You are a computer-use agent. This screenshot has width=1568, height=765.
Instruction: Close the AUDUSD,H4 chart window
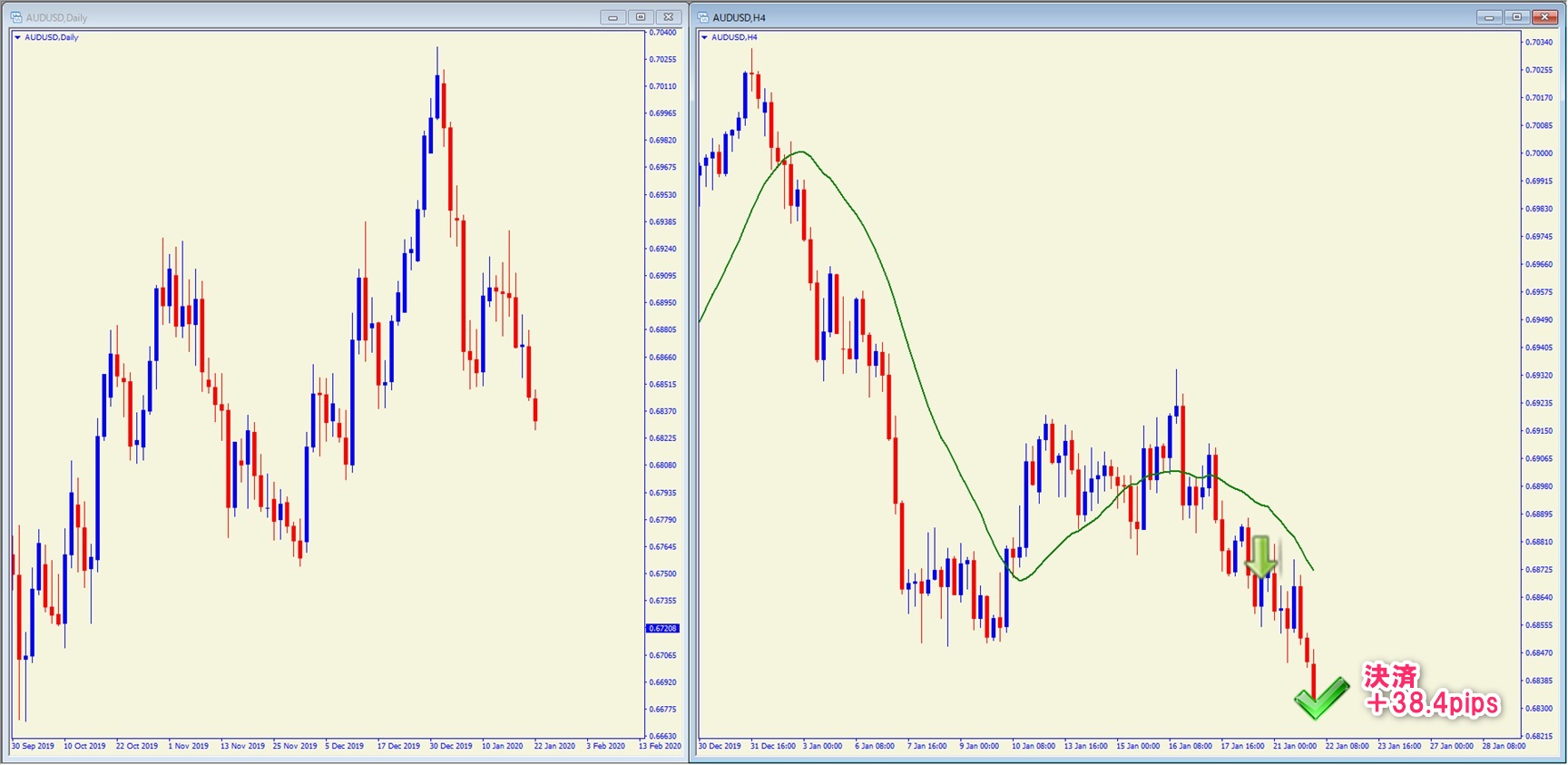[x=1544, y=17]
